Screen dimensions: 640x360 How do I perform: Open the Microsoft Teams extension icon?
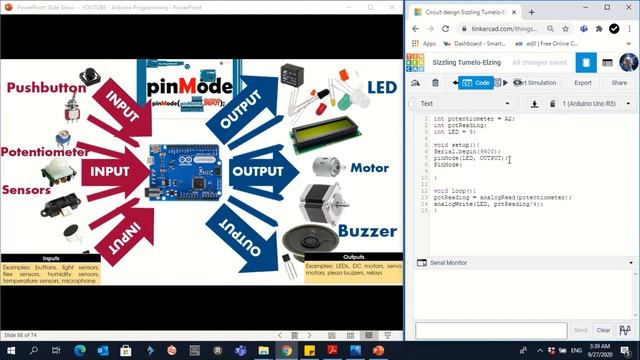[x=584, y=29]
